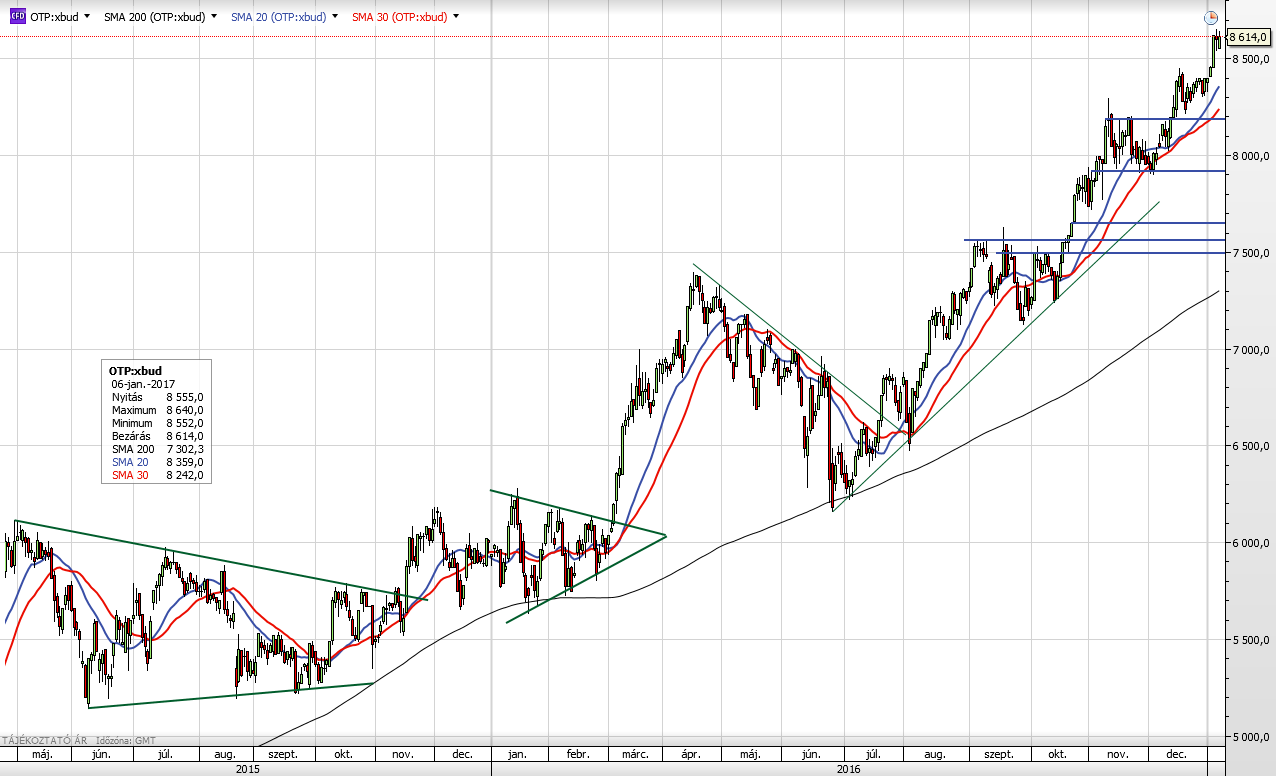1276x776 pixels.
Task: Click the 6 000,0 price axis label
Action: pos(1251,543)
